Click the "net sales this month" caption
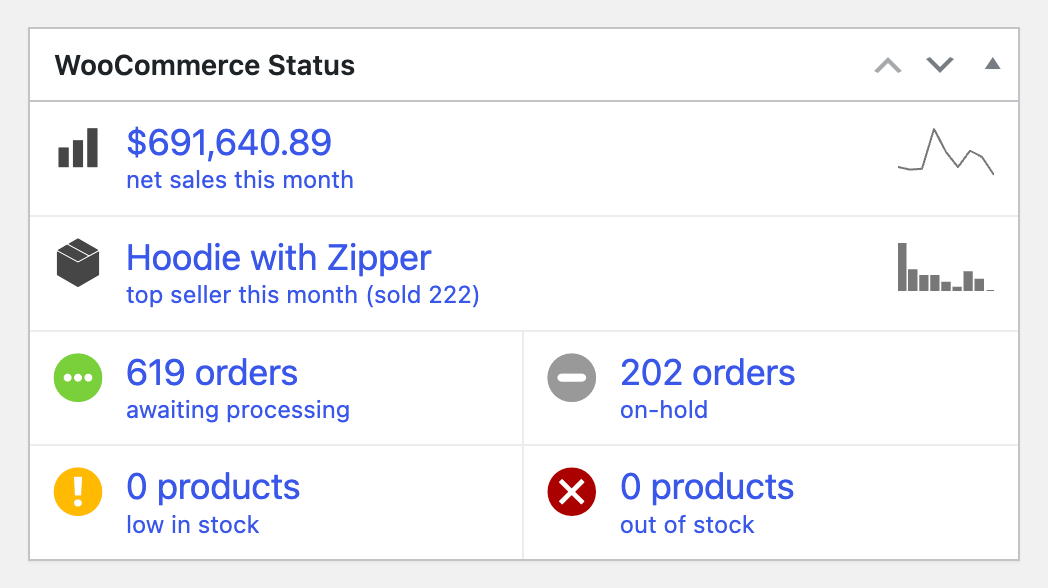The height and width of the screenshot is (588, 1048). click(x=240, y=181)
